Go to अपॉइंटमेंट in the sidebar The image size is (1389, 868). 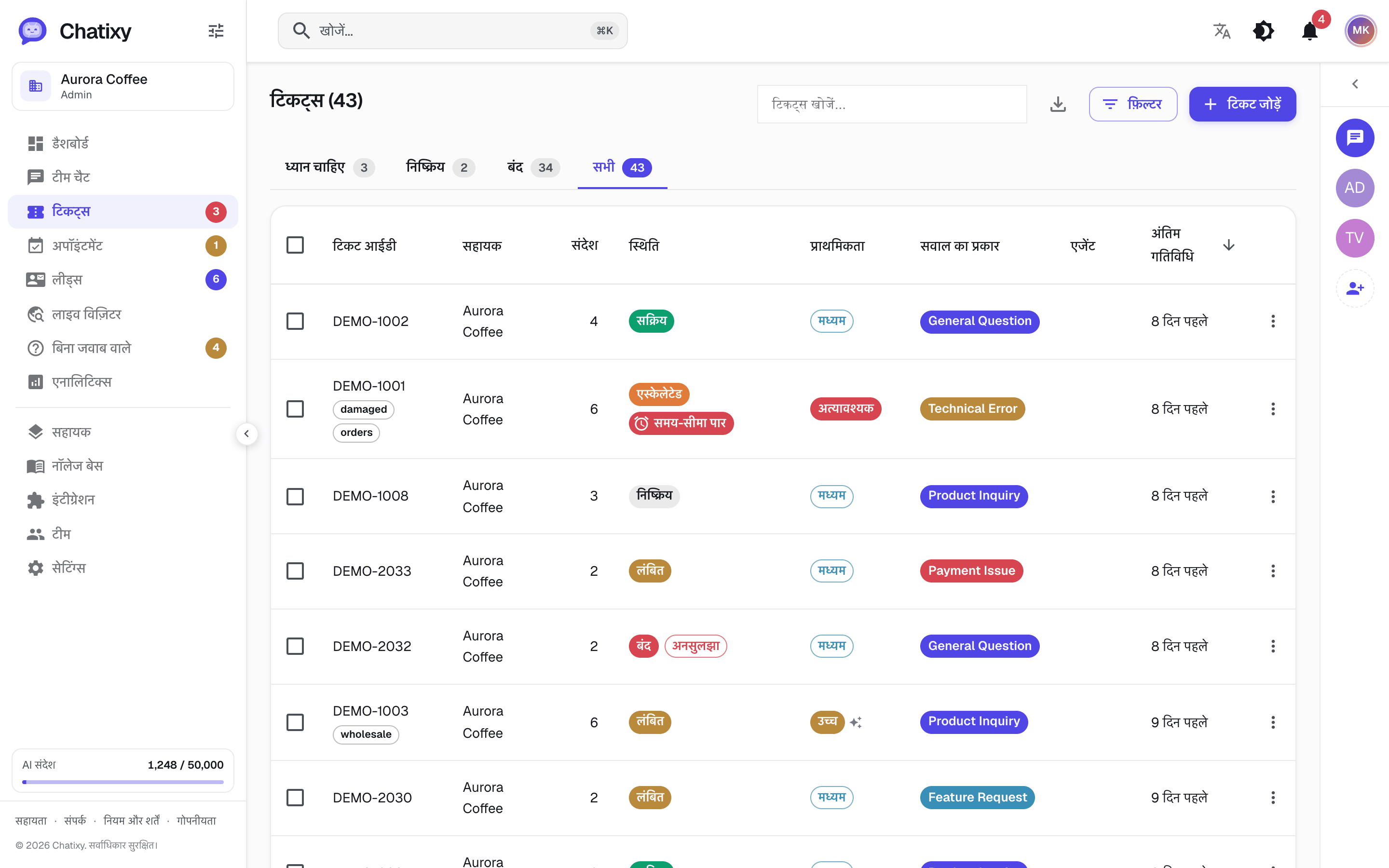[123, 246]
